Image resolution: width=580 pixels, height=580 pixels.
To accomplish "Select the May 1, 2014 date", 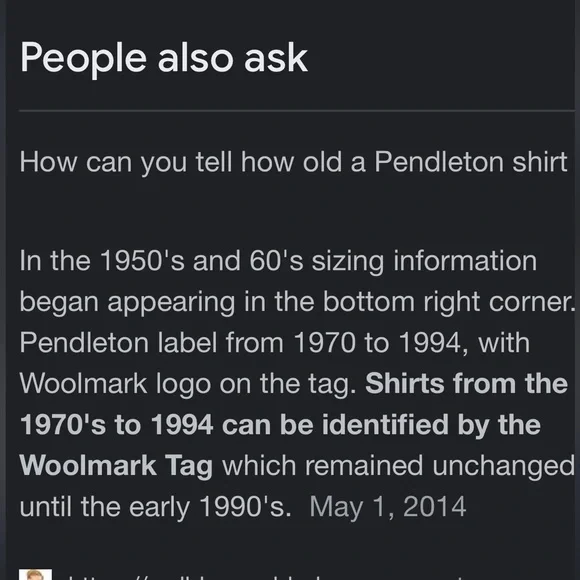I will tap(388, 506).
